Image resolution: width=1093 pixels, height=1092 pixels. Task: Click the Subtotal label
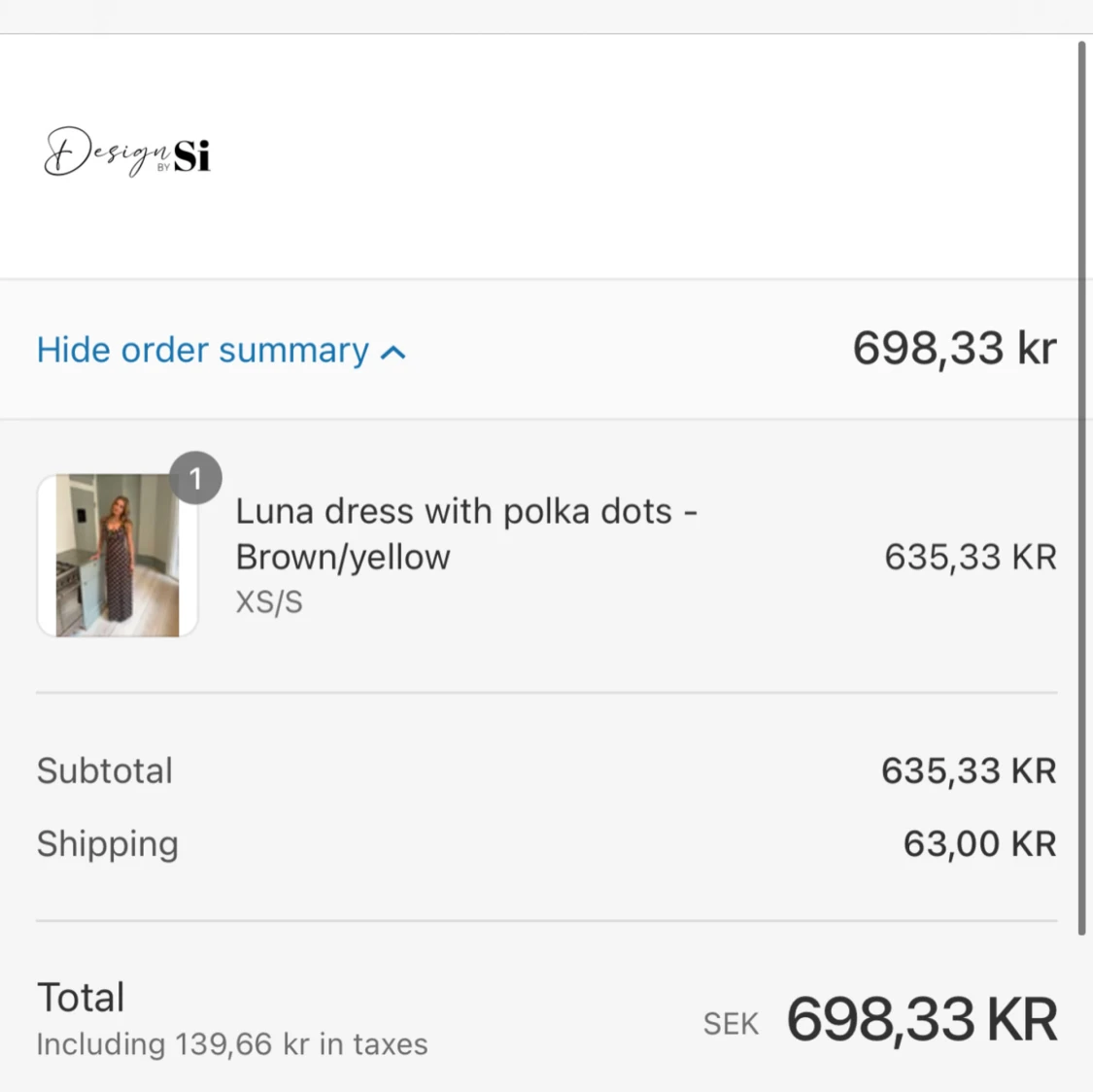tap(105, 770)
